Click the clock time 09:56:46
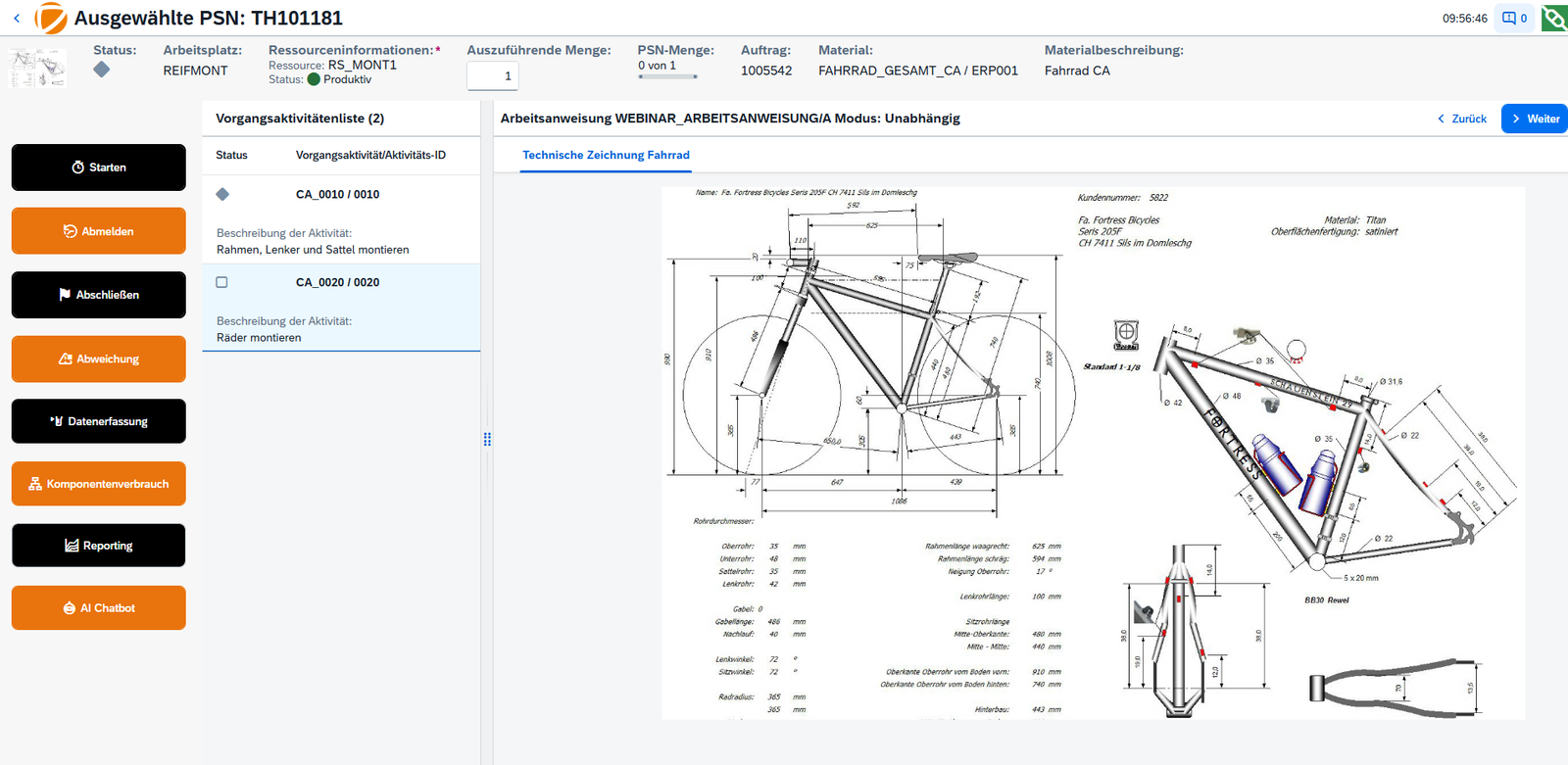1568x765 pixels. click(1465, 19)
